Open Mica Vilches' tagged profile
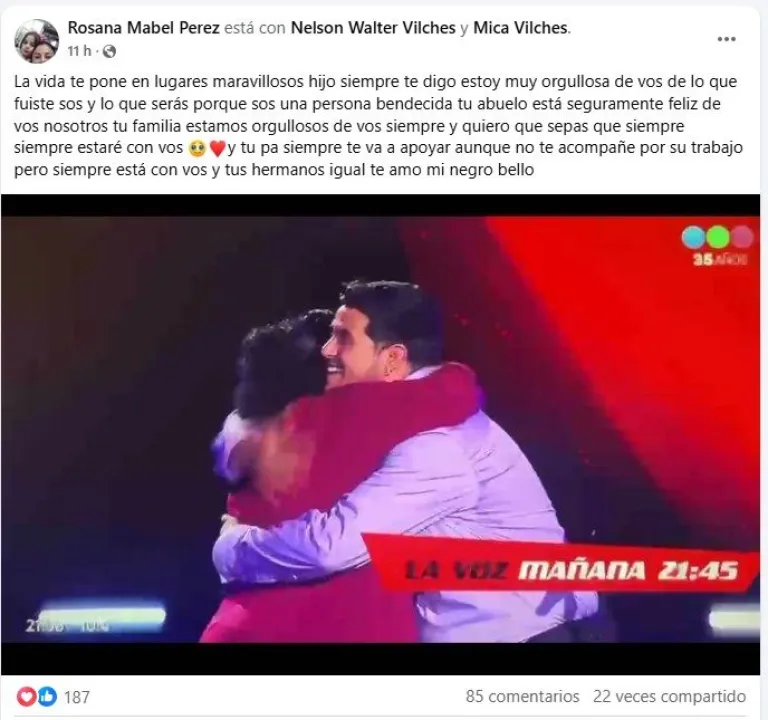This screenshot has width=768, height=720. [521, 28]
